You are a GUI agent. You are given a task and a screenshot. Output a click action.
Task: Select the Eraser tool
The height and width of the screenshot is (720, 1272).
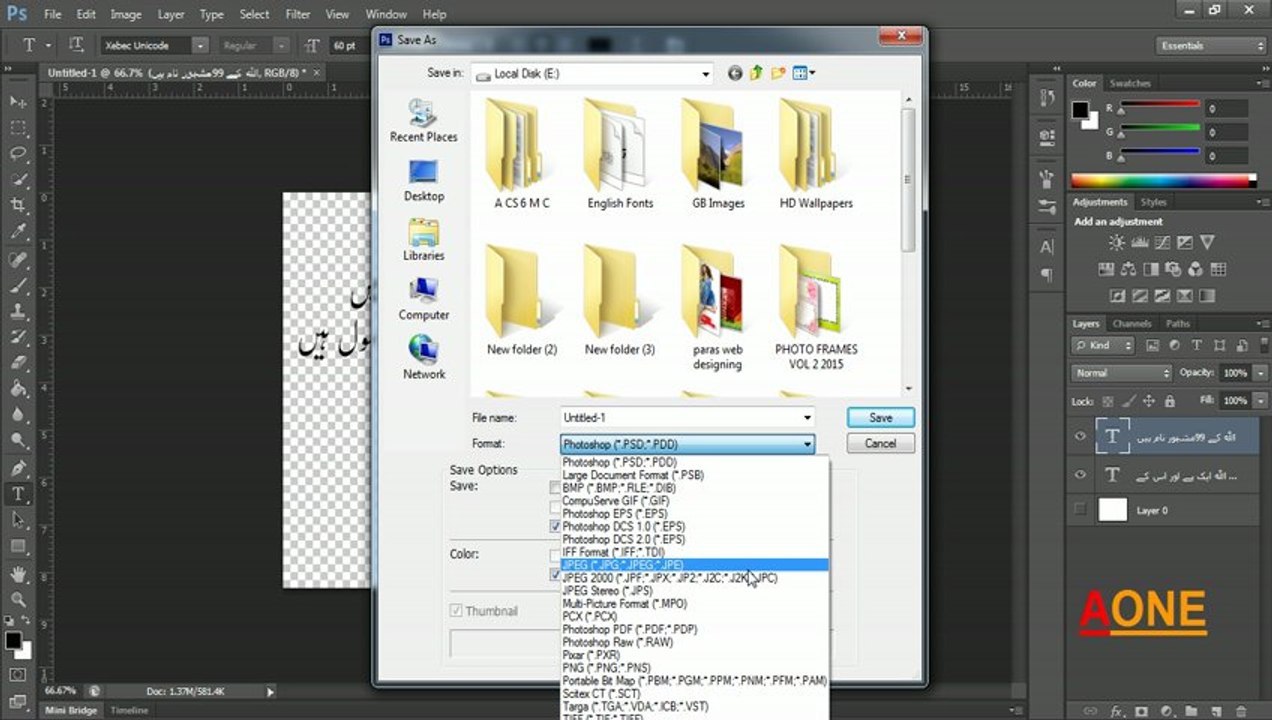pyautogui.click(x=18, y=363)
